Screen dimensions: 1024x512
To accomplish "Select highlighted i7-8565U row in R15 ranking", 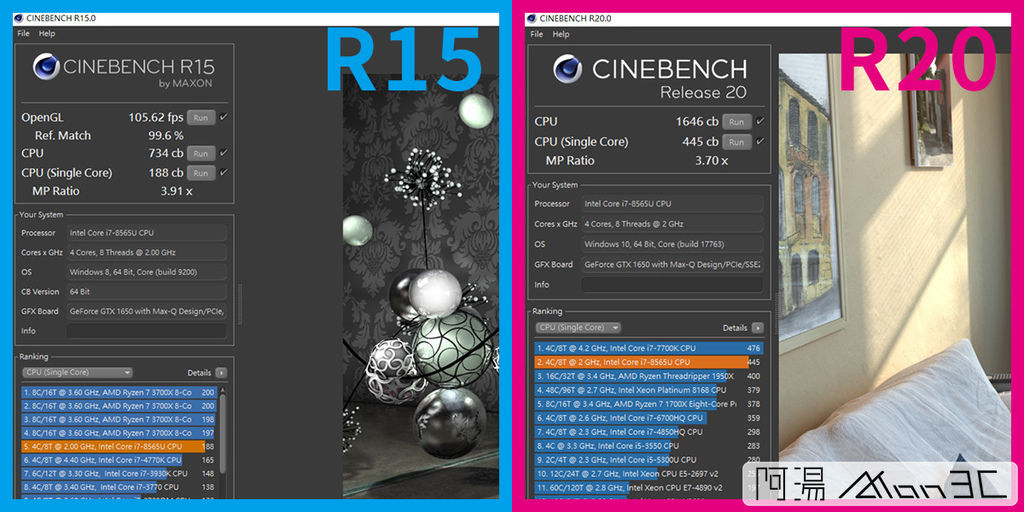I will point(119,447).
